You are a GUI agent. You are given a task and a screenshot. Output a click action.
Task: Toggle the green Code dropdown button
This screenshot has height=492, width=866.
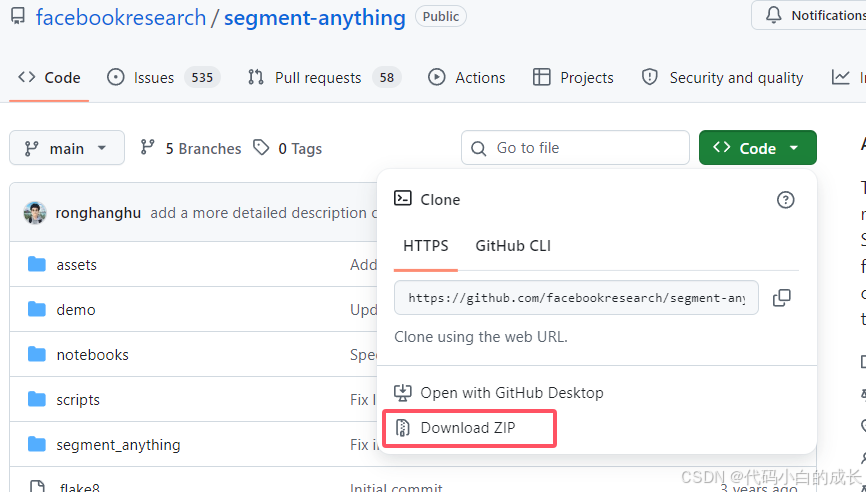pos(758,147)
